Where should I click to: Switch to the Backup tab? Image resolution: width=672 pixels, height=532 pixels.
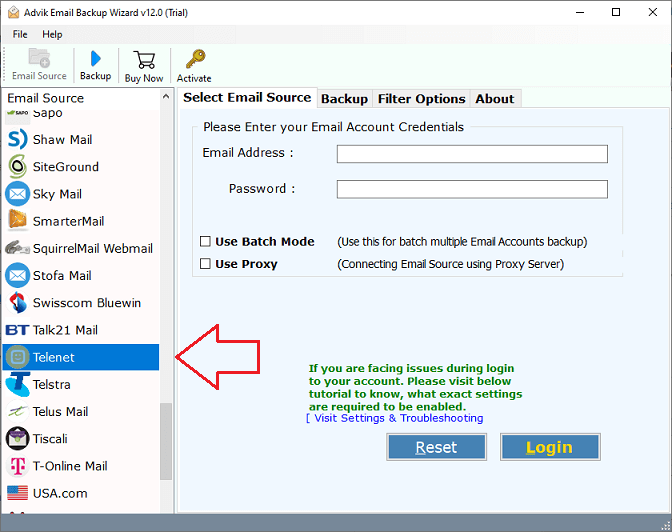344,99
